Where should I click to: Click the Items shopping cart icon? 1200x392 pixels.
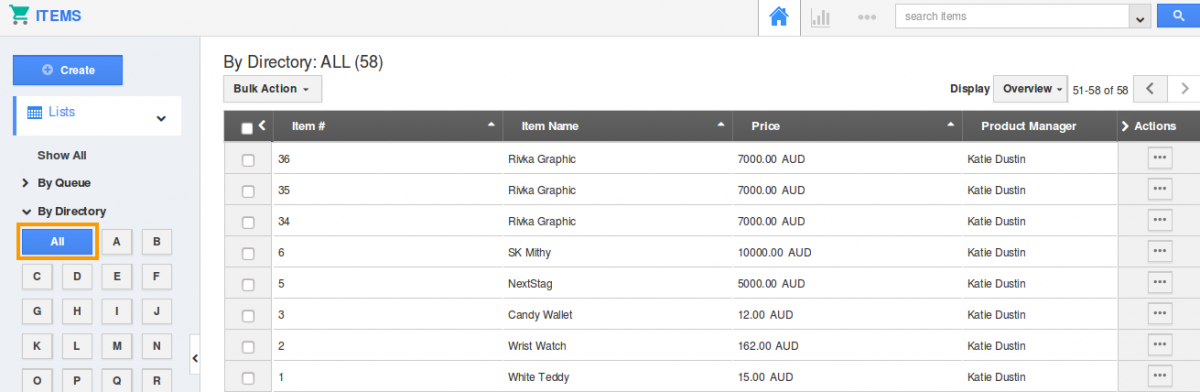click(19, 15)
